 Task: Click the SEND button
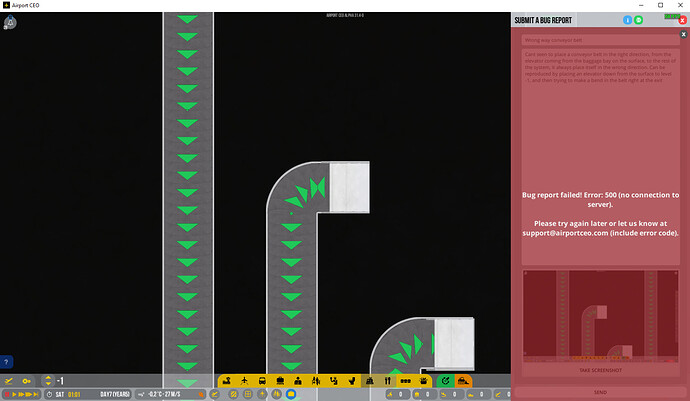600,392
